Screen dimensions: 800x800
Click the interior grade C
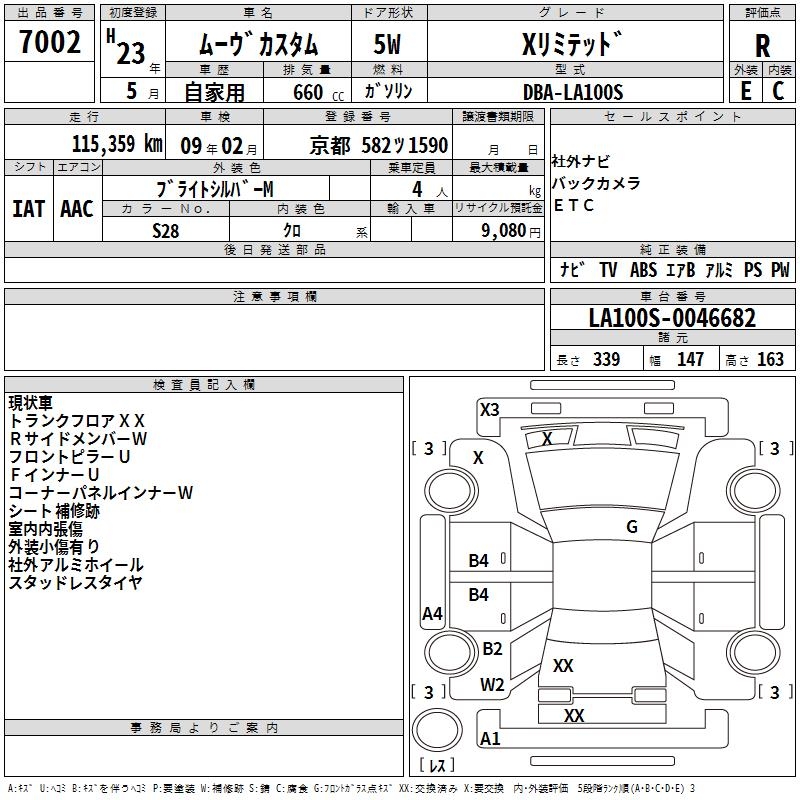[x=778, y=91]
